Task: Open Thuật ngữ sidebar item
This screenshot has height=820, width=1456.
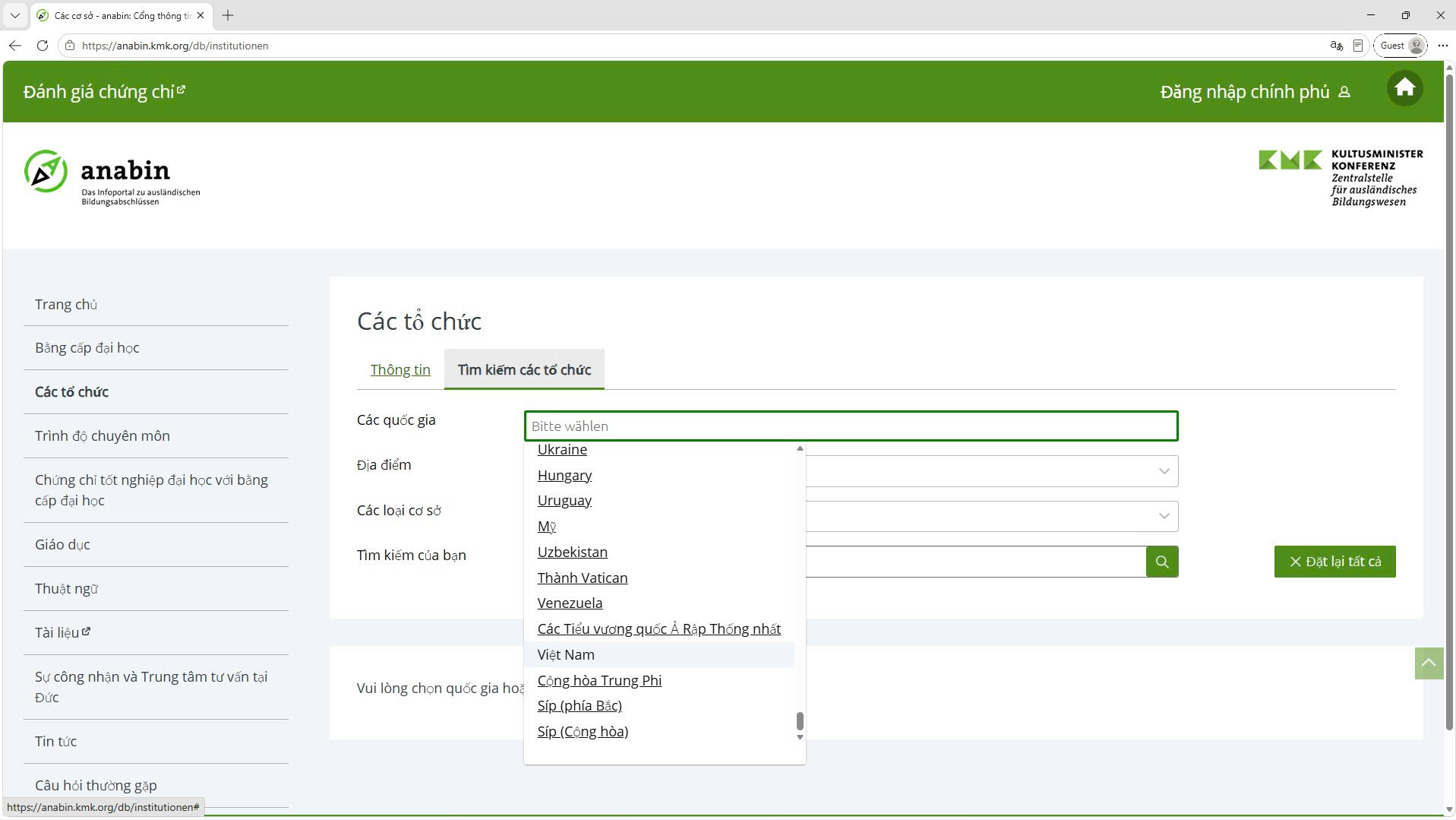Action: click(66, 588)
